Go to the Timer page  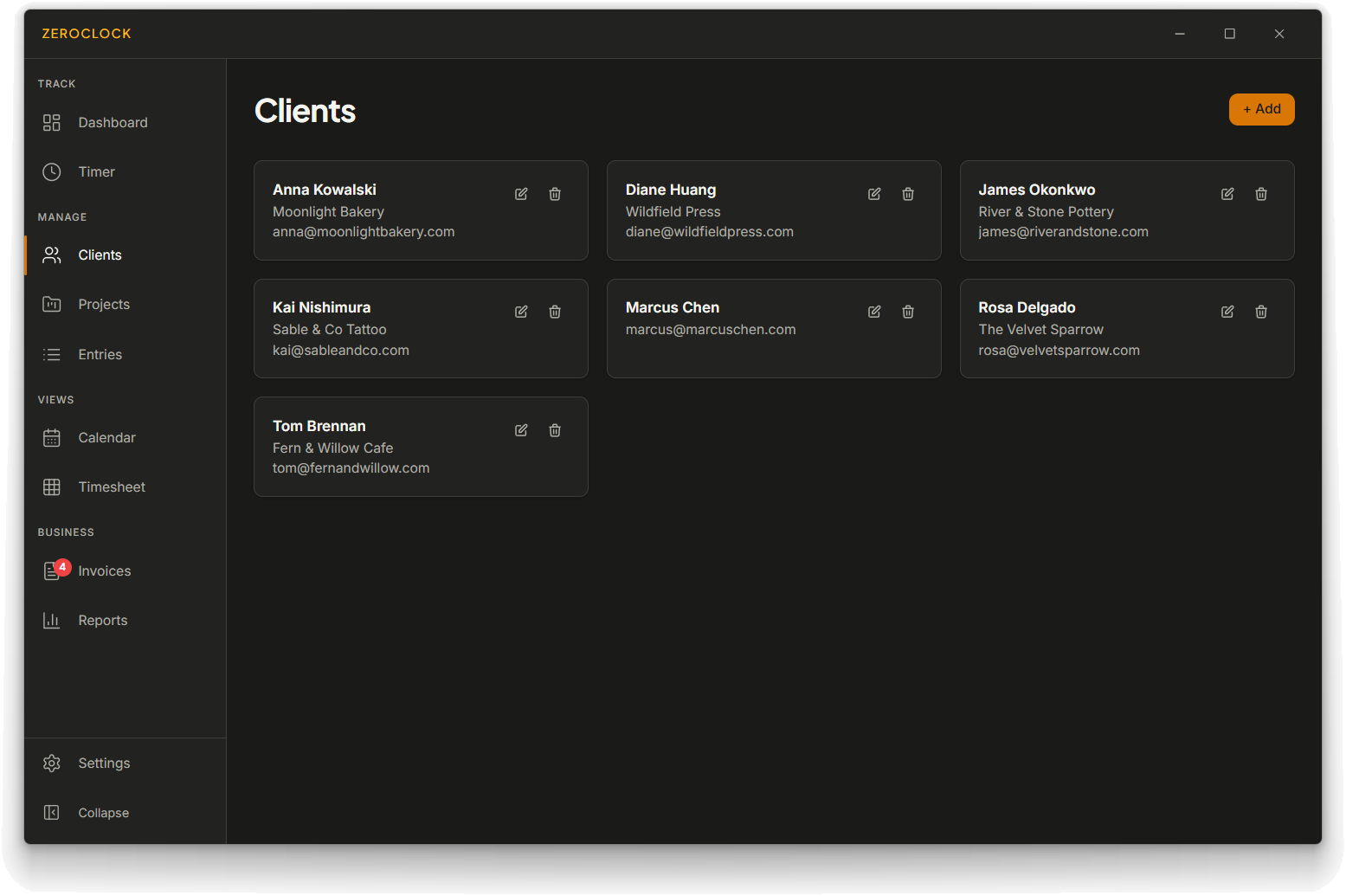(x=96, y=172)
